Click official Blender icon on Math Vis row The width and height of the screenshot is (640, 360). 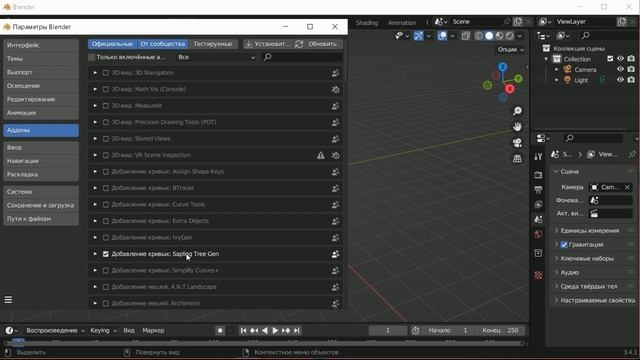pyautogui.click(x=335, y=90)
